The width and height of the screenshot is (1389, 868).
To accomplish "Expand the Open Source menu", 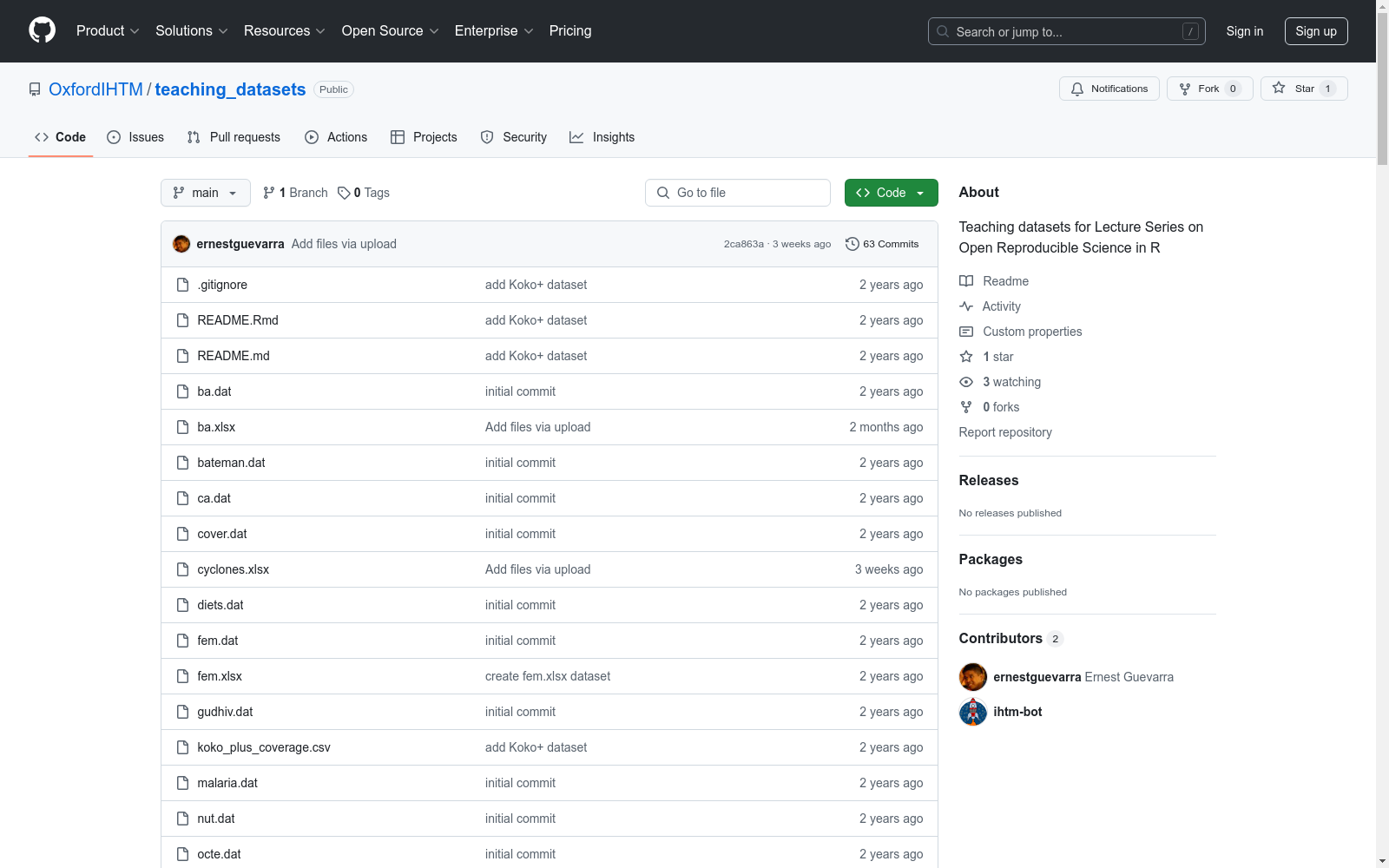I will coord(390,31).
